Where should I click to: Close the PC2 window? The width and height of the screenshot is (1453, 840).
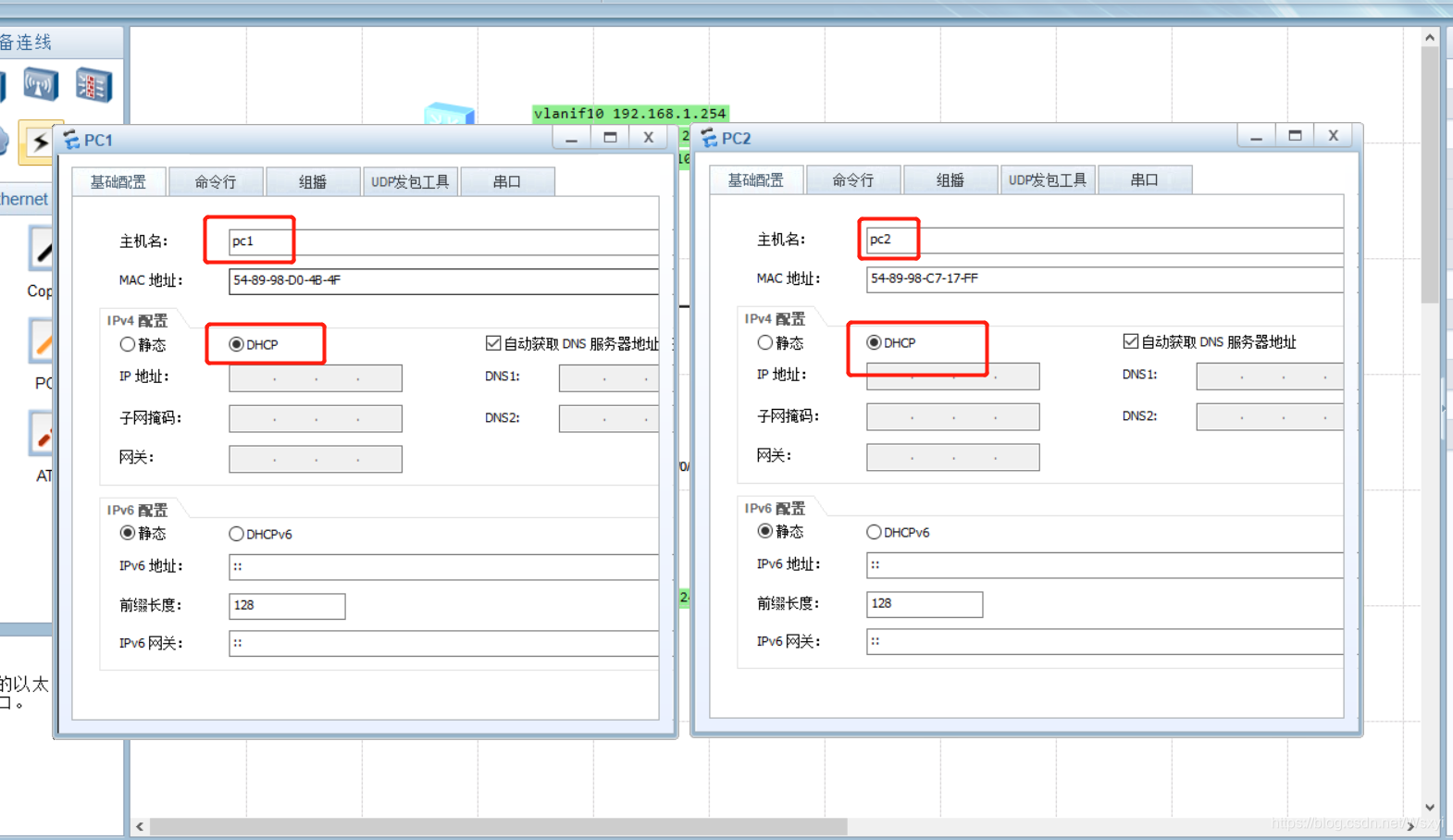1334,136
